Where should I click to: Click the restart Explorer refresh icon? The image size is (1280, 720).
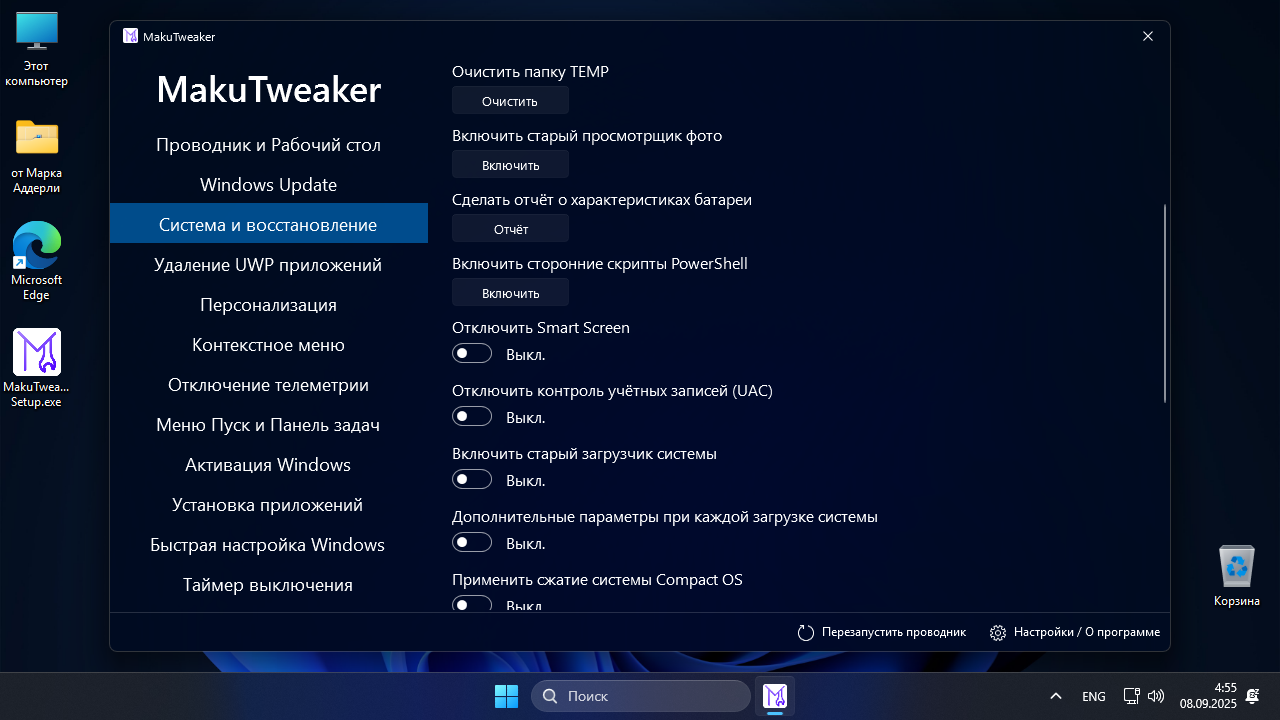click(x=806, y=633)
